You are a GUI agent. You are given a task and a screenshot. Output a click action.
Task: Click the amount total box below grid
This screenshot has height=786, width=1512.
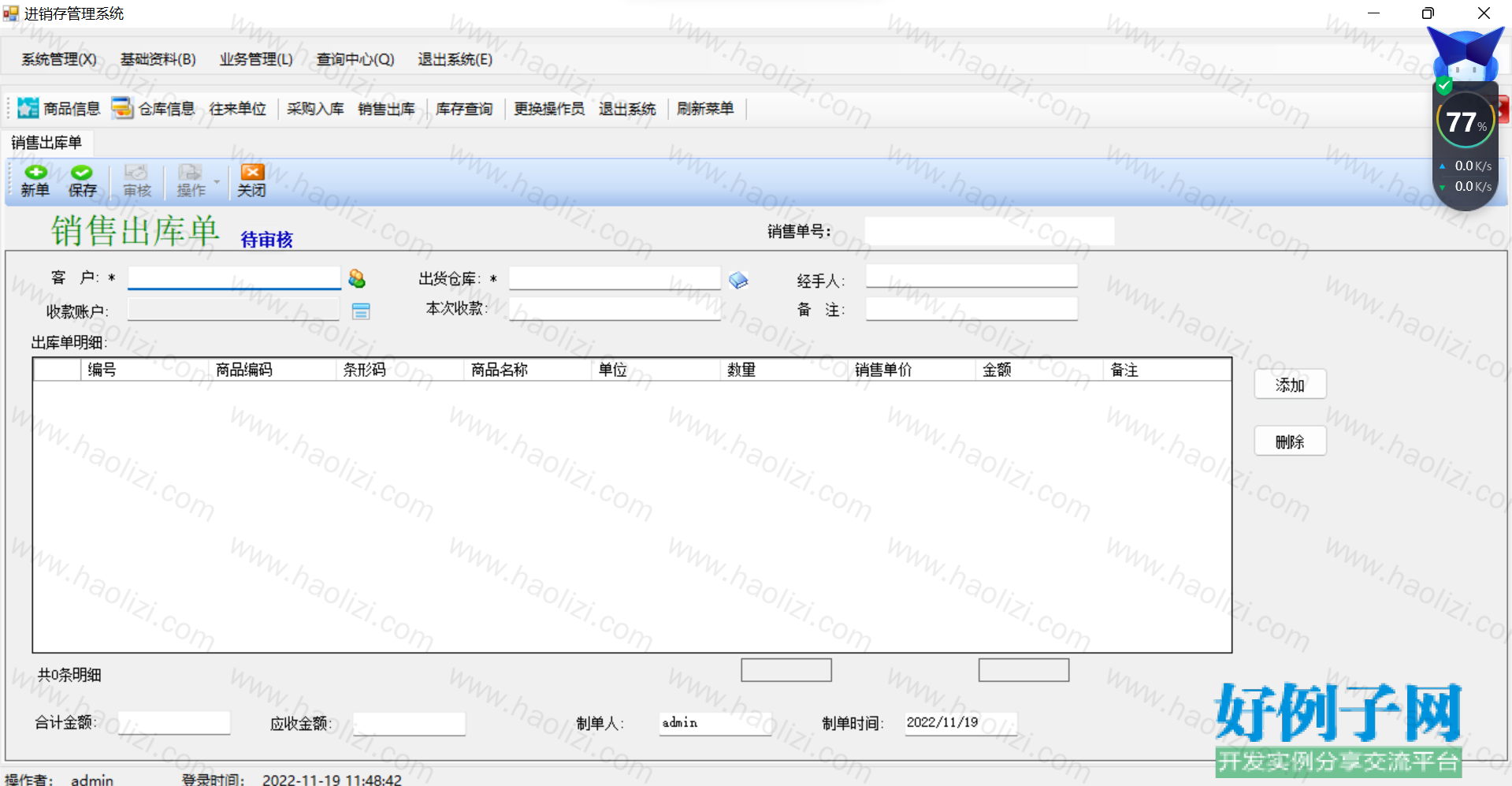[x=1023, y=670]
